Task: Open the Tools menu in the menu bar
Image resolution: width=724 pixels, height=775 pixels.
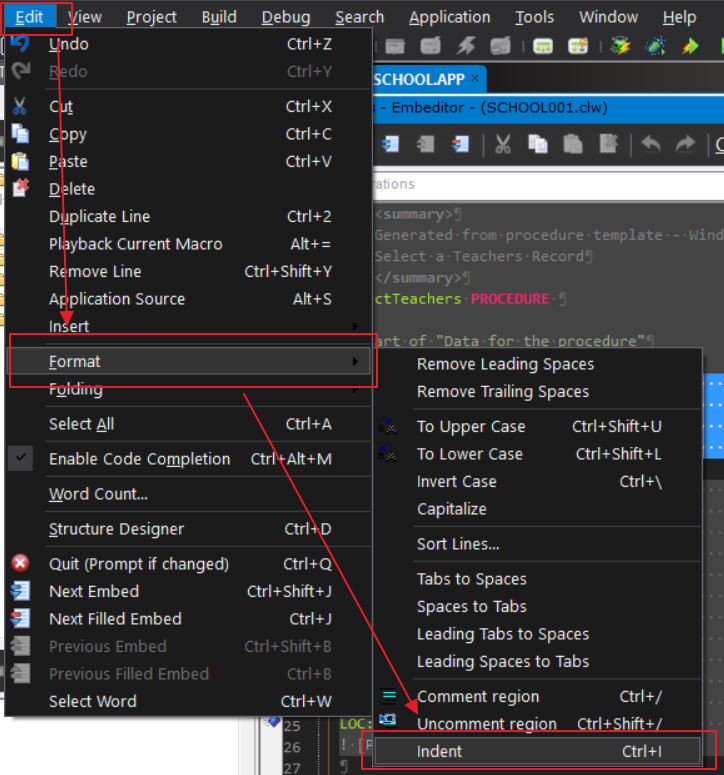Action: point(534,17)
